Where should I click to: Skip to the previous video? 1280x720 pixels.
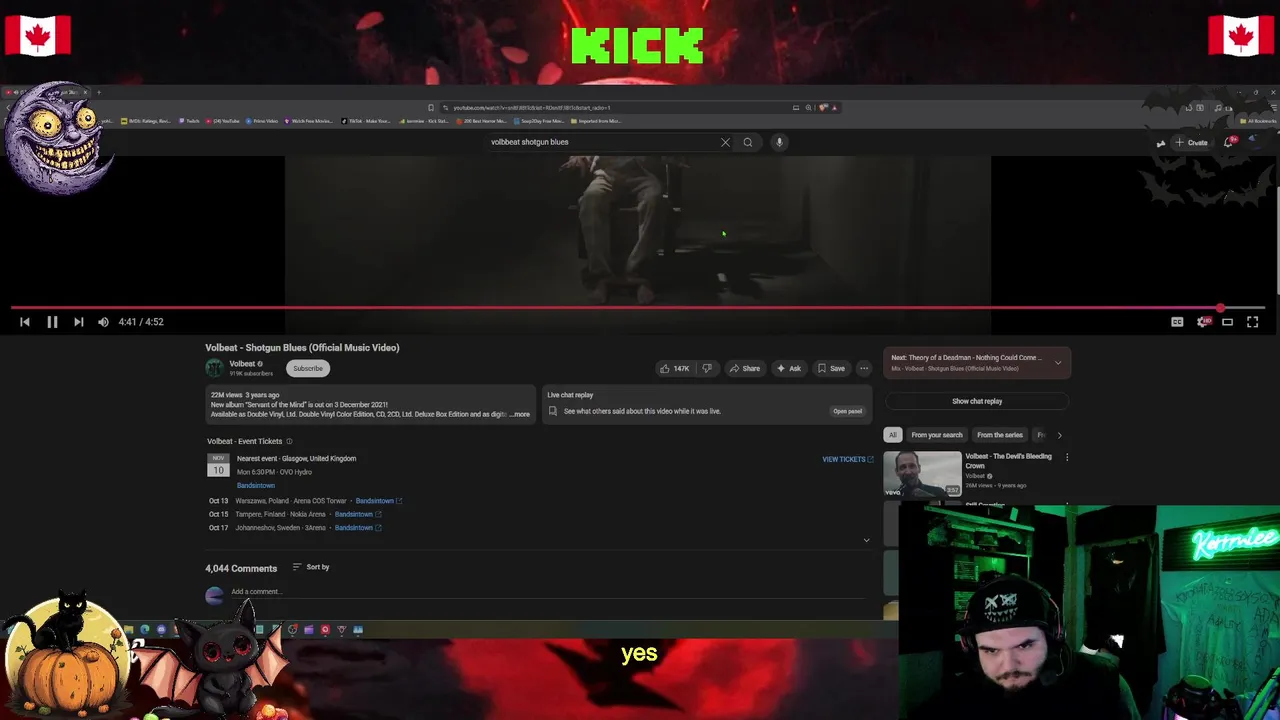(25, 322)
